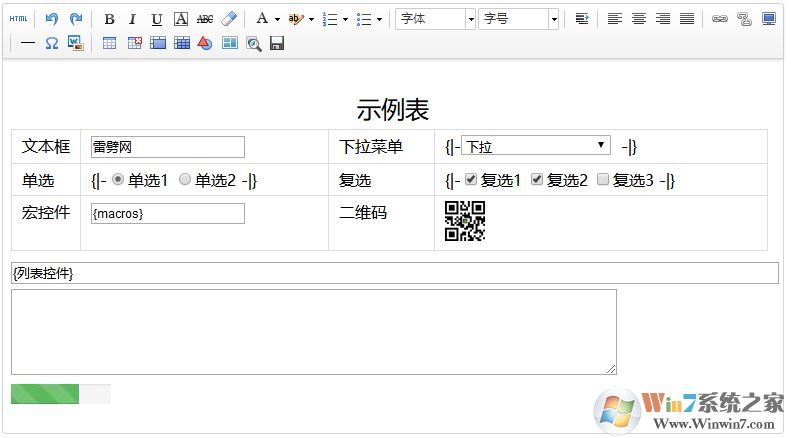Toggle strikethrough ABC formatting
The width and height of the screenshot is (791, 438).
tap(205, 19)
